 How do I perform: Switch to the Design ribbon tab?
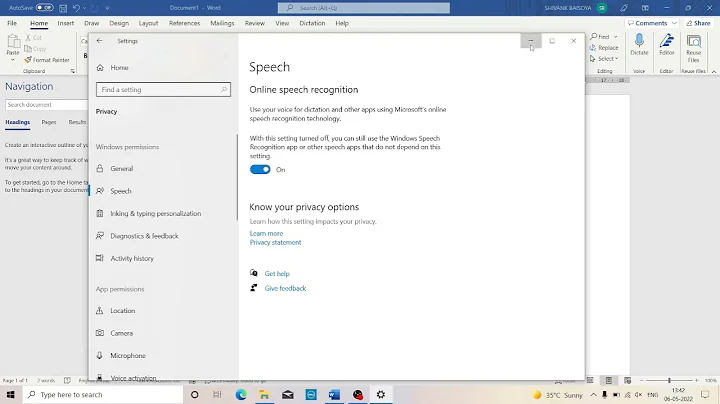point(119,23)
